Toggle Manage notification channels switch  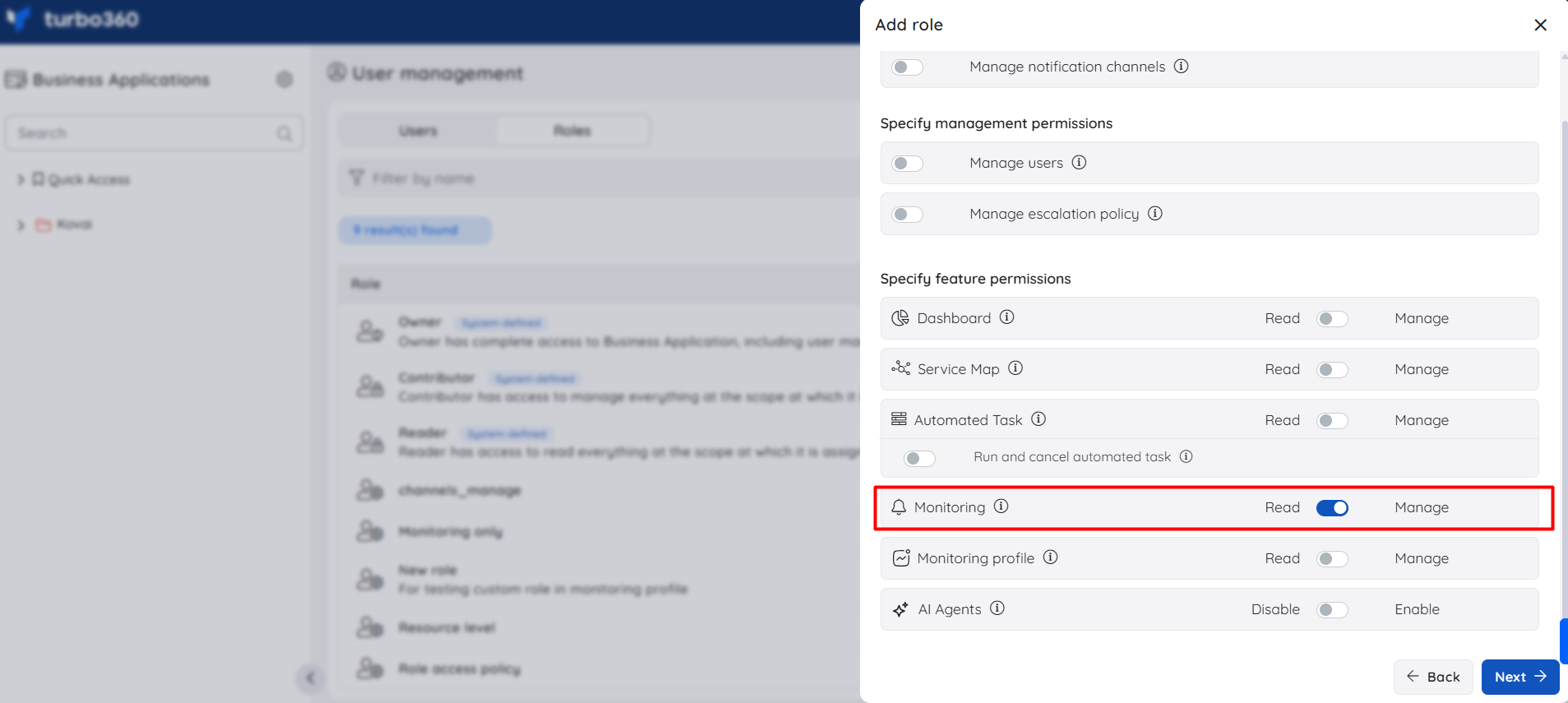[908, 67]
